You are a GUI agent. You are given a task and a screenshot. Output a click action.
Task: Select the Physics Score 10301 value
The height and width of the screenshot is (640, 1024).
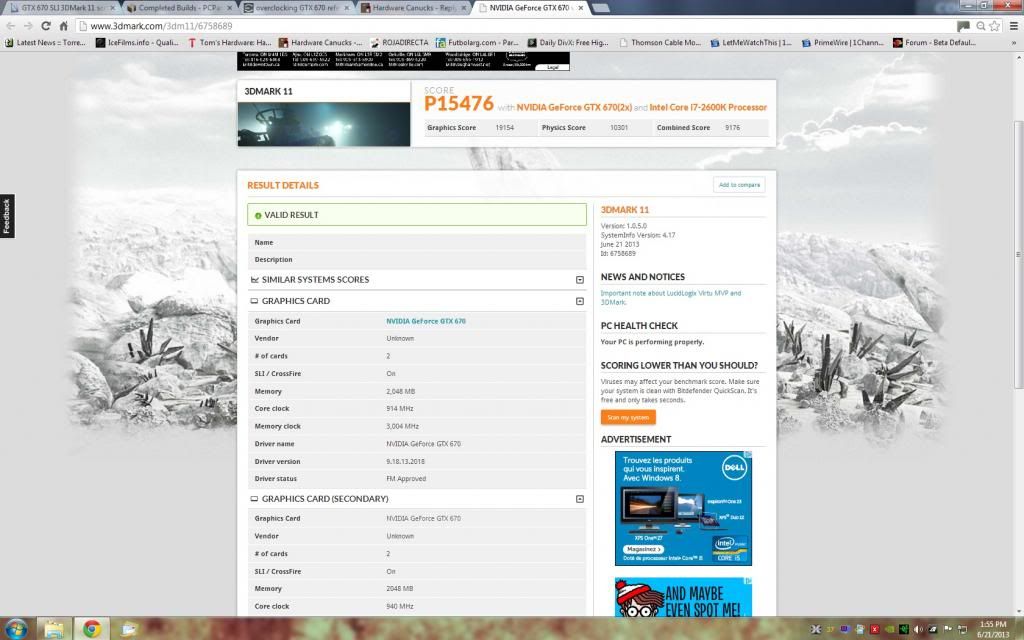click(618, 128)
